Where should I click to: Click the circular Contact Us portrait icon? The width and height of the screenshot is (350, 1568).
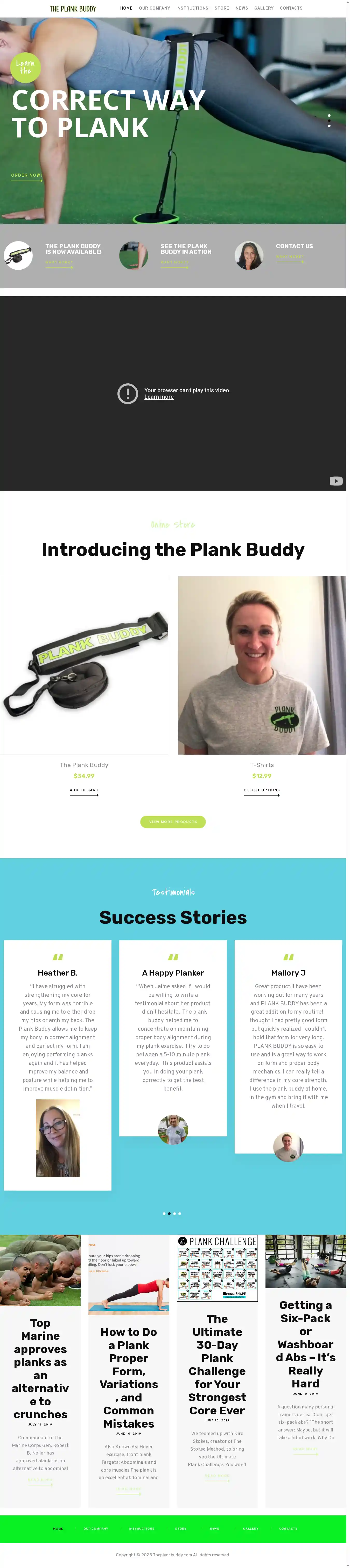point(249,256)
